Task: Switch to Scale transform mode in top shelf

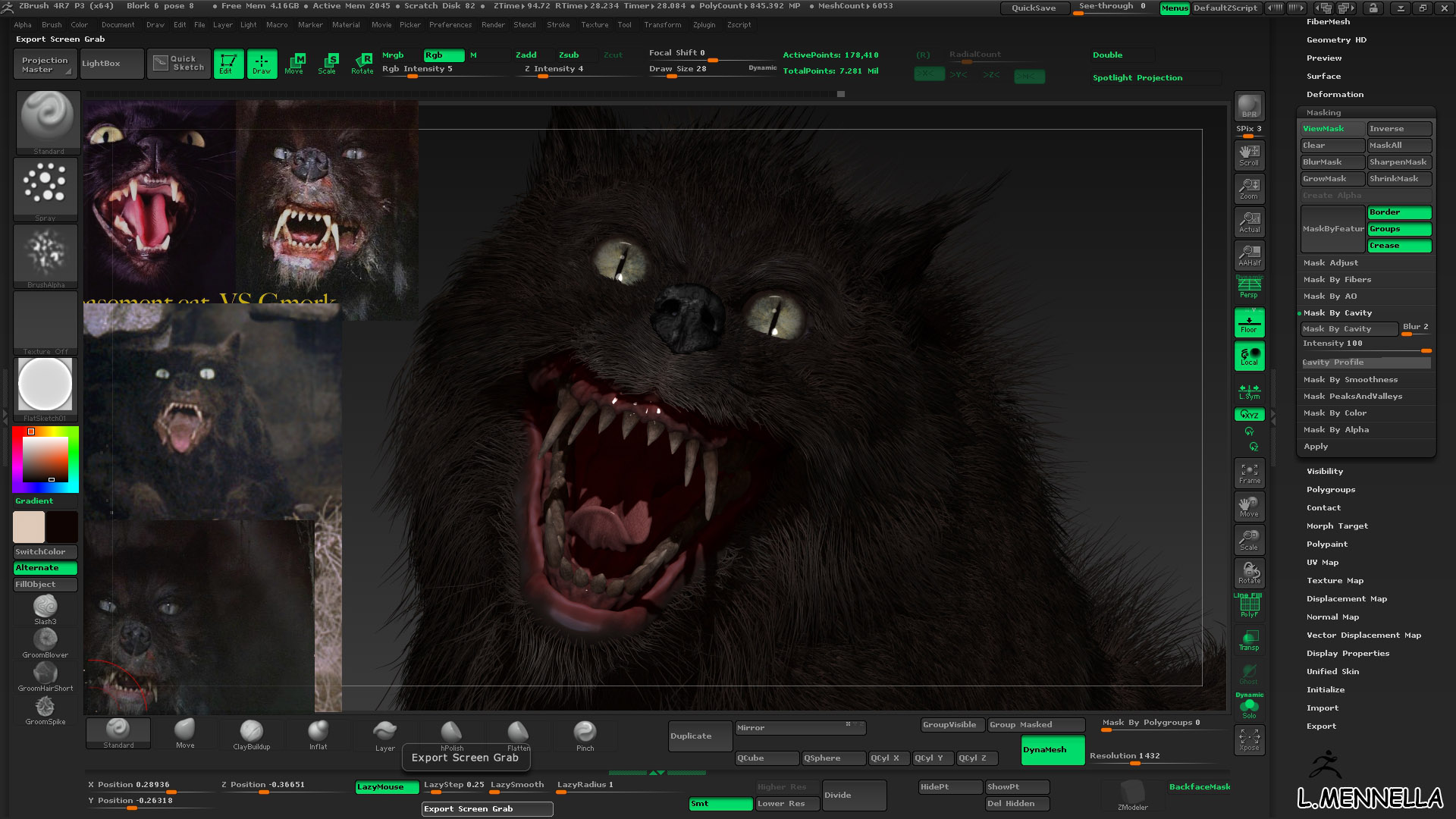Action: pyautogui.click(x=328, y=64)
